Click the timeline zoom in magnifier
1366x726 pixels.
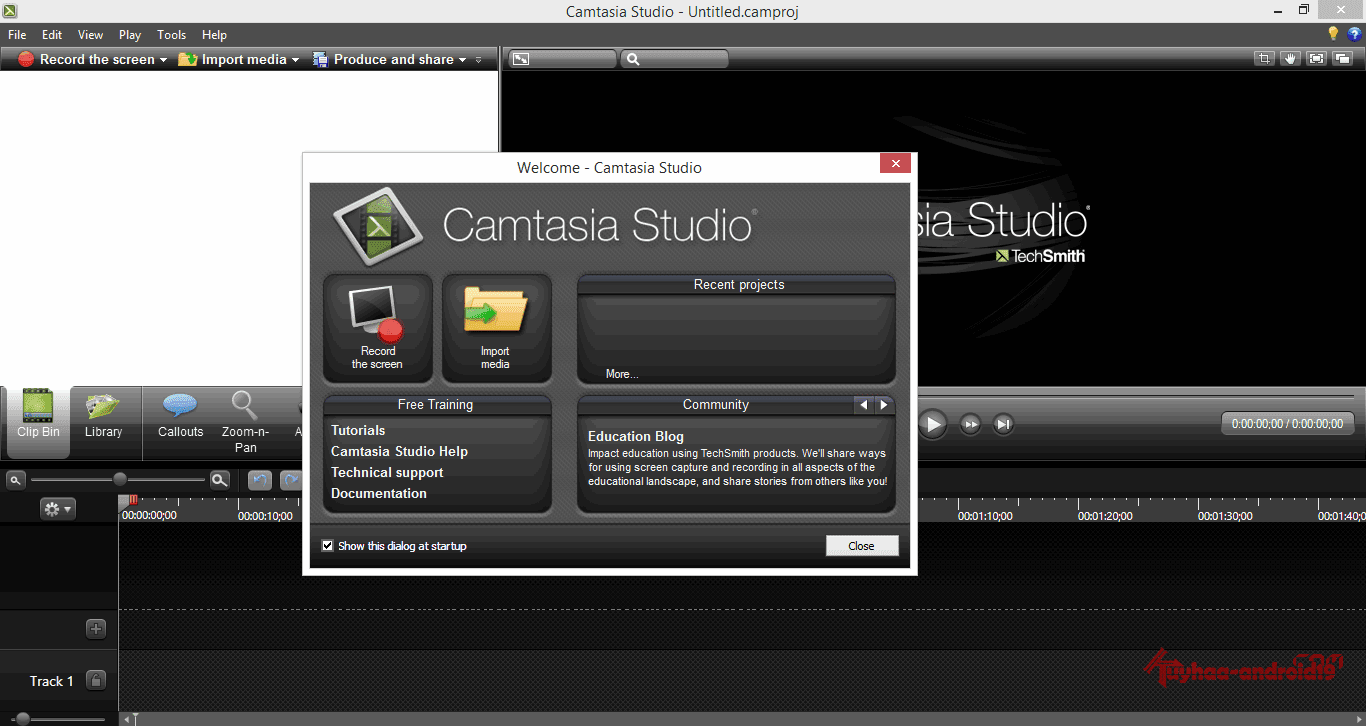click(x=220, y=480)
